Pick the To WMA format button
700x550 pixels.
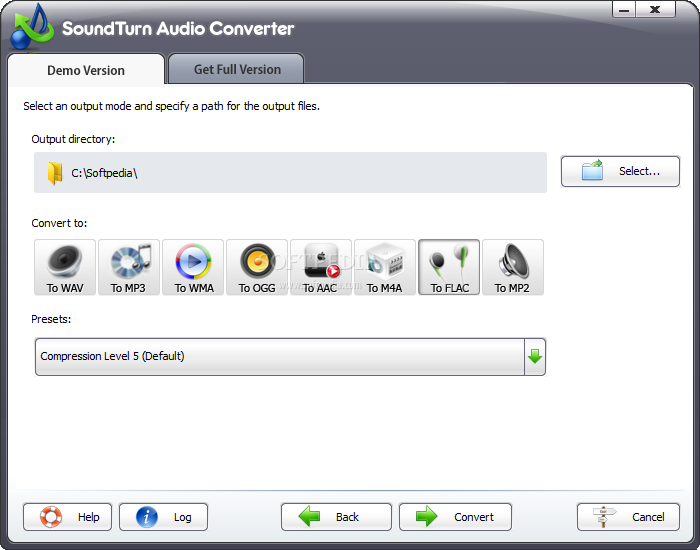click(x=193, y=267)
